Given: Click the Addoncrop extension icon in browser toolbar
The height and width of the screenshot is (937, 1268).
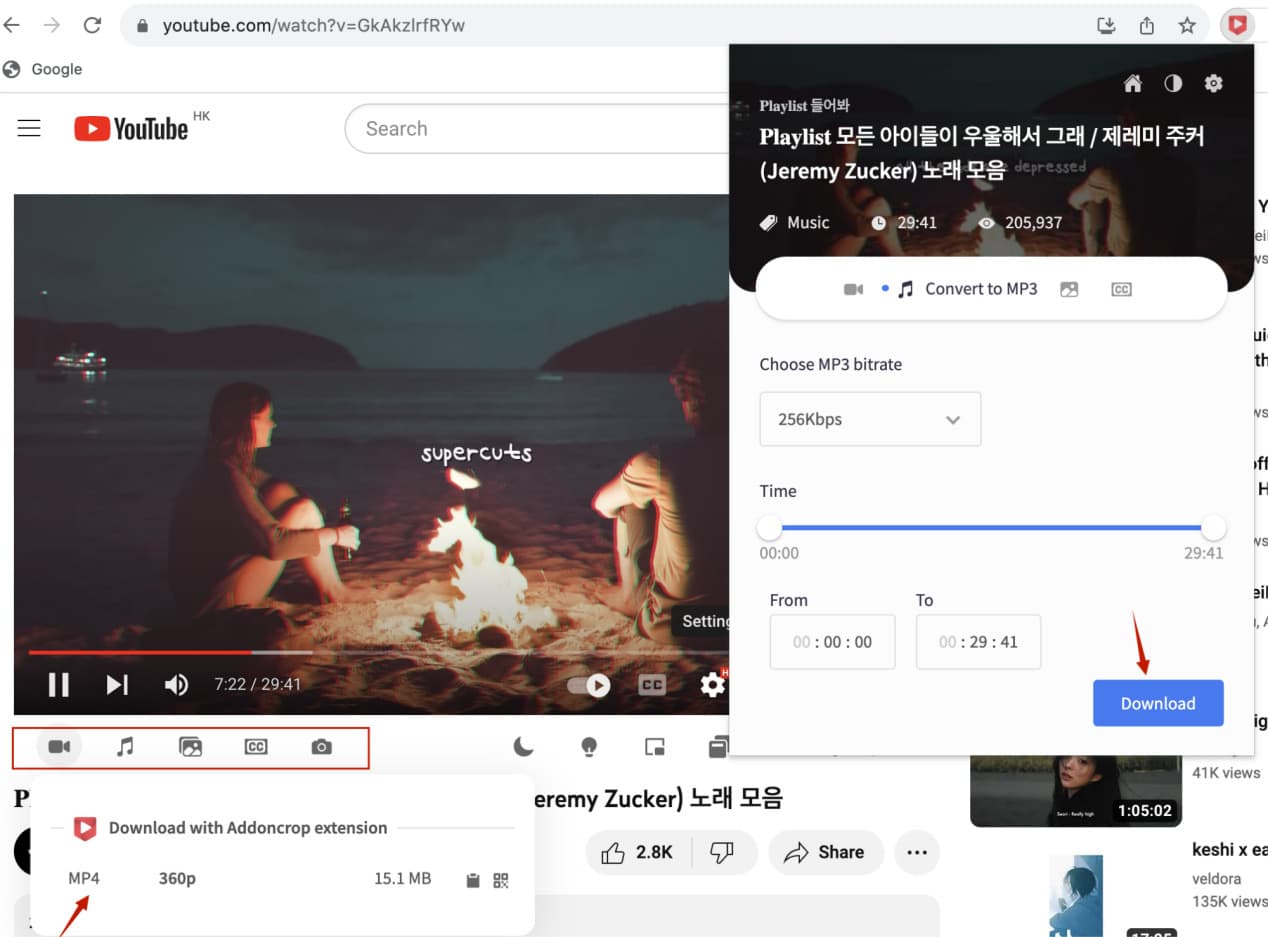Looking at the screenshot, I should [x=1237, y=25].
